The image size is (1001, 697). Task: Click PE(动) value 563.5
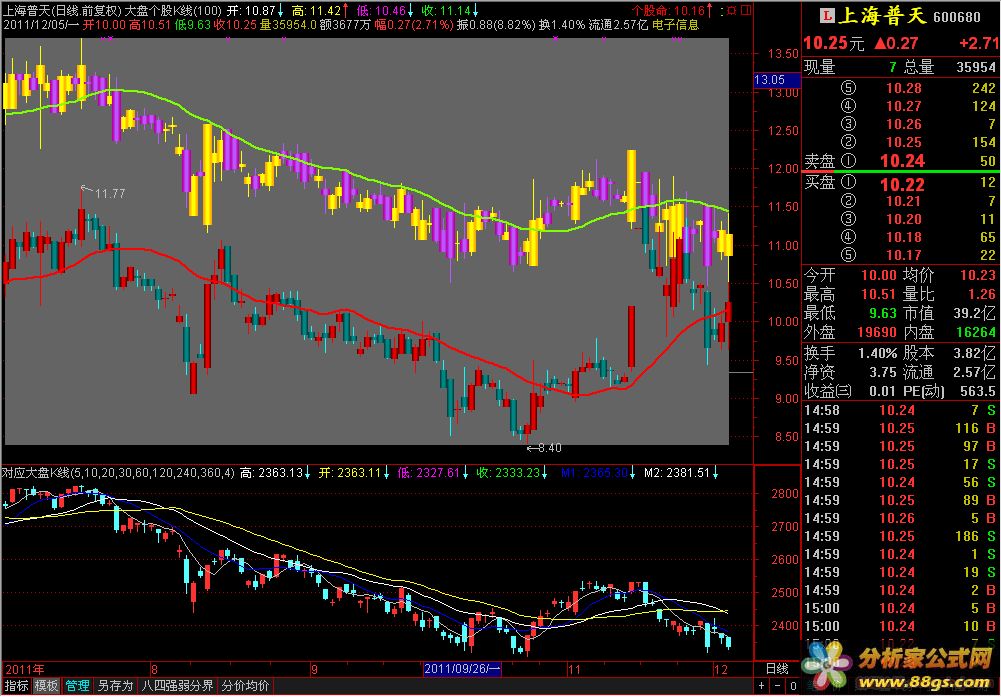(x=978, y=391)
